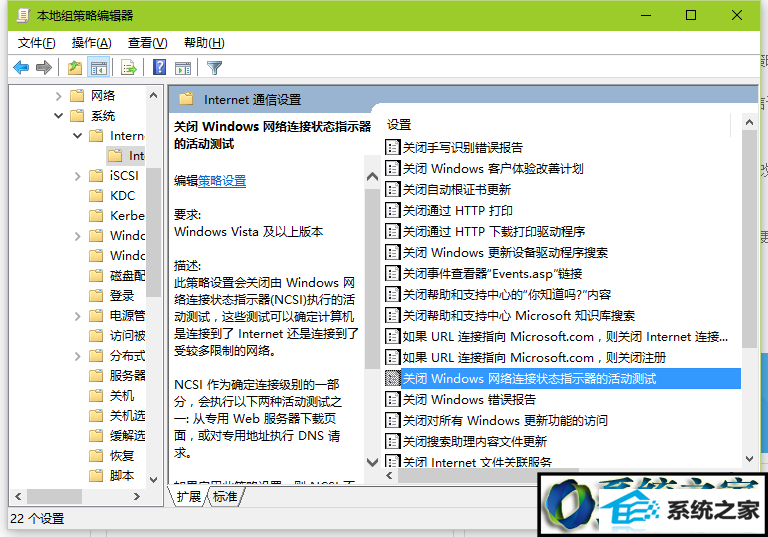Click the 设置 column header
Image resolution: width=768 pixels, height=537 pixels.
399,124
